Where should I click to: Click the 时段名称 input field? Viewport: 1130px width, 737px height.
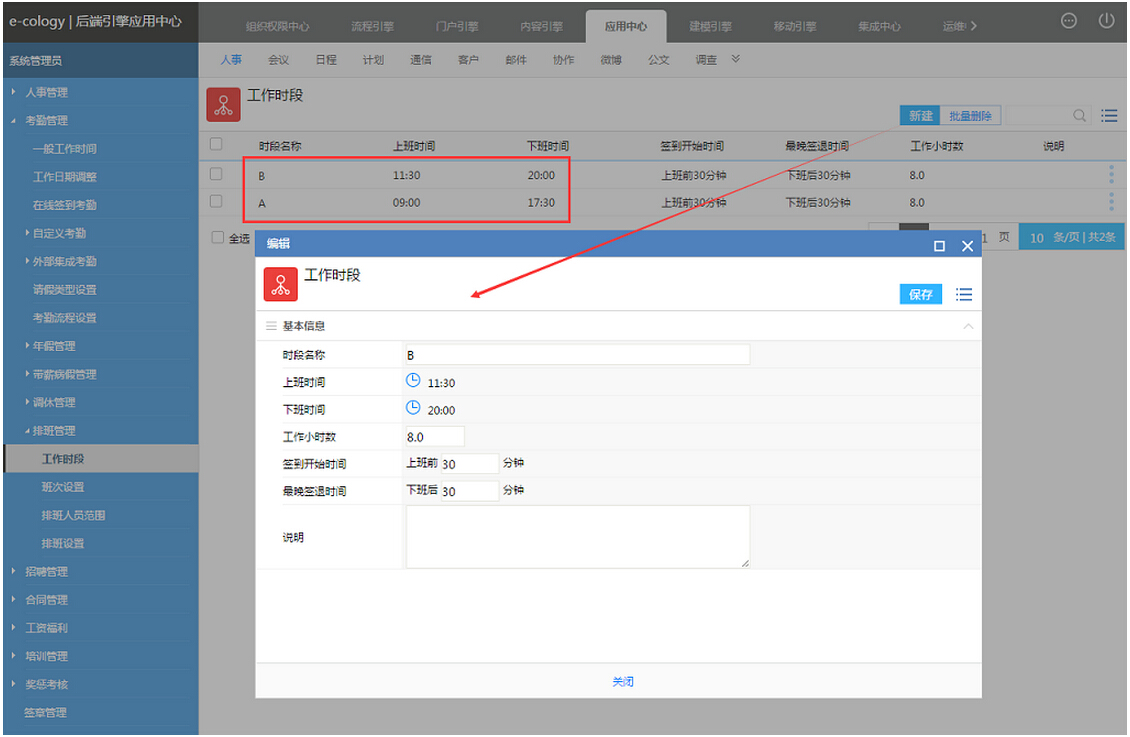(577, 354)
